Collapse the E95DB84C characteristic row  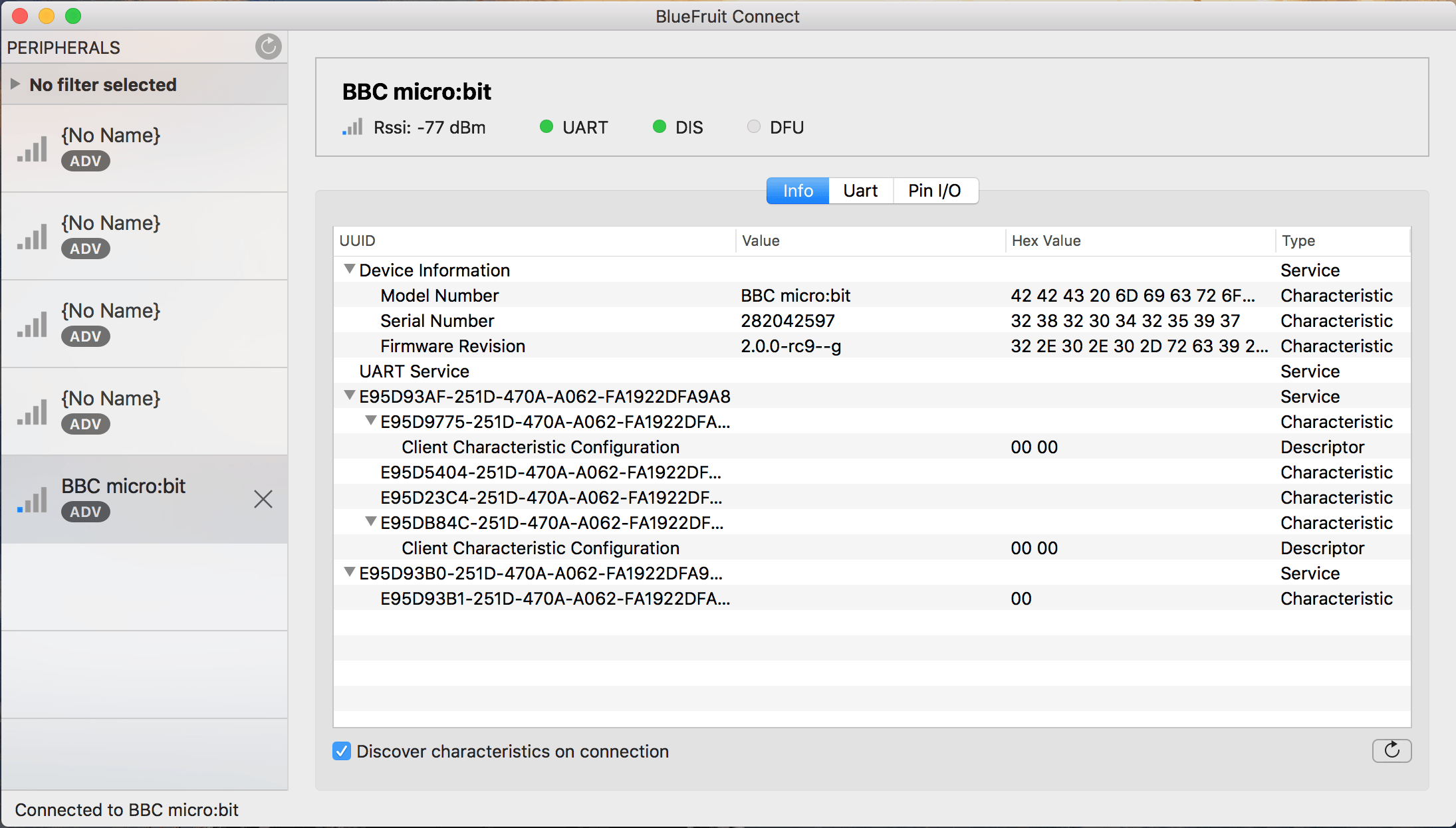tap(371, 522)
